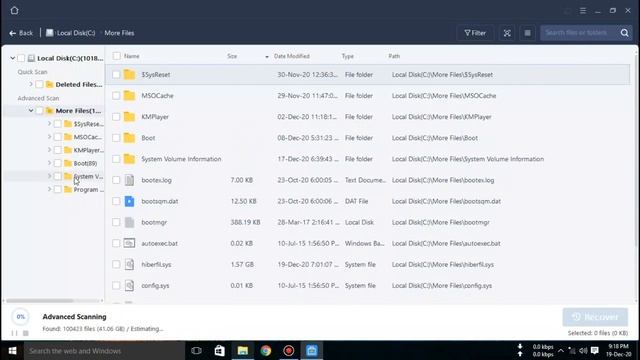The height and width of the screenshot is (360, 640).
Task: Expand the Program folder node in tree
Action: pyautogui.click(x=49, y=189)
